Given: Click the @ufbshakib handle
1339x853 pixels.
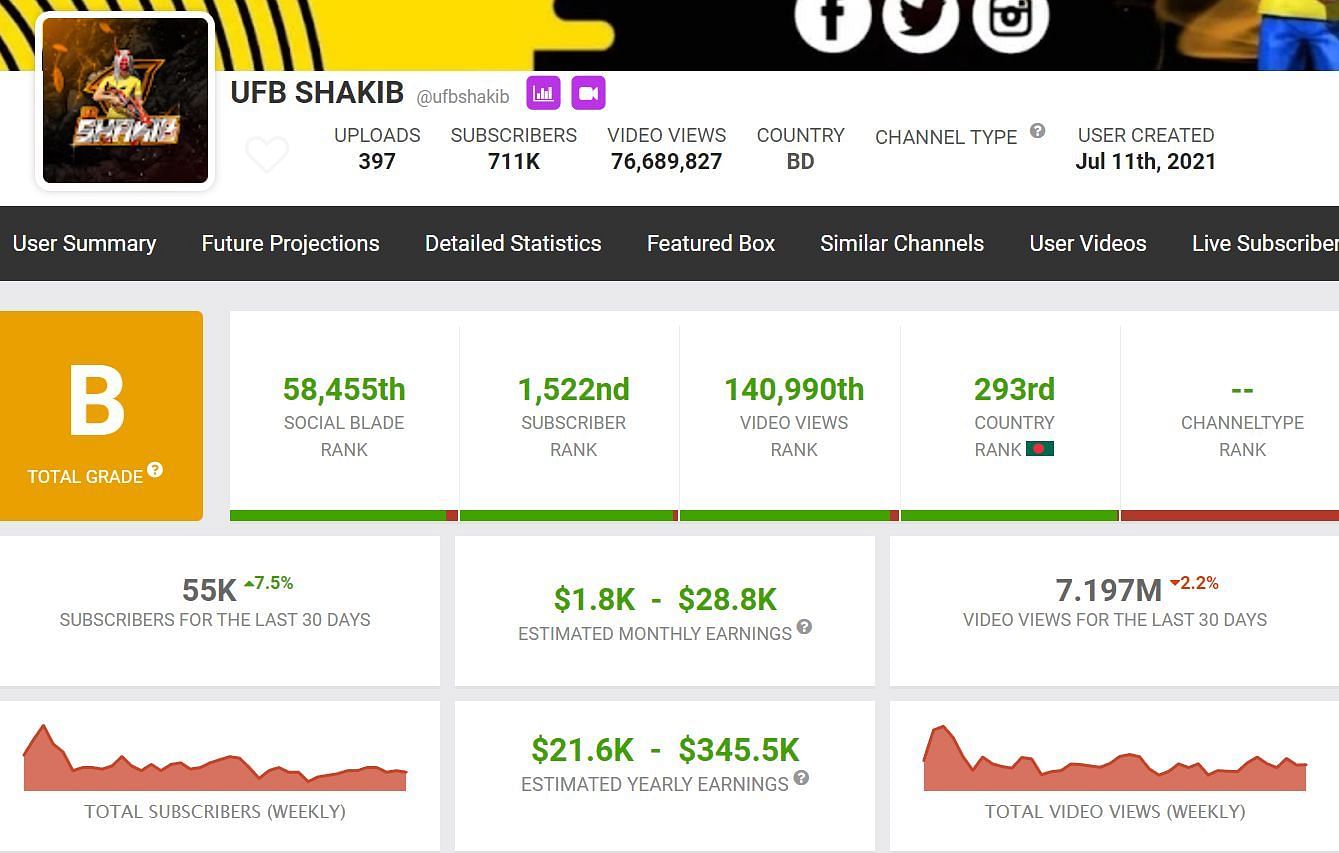Looking at the screenshot, I should pos(463,97).
